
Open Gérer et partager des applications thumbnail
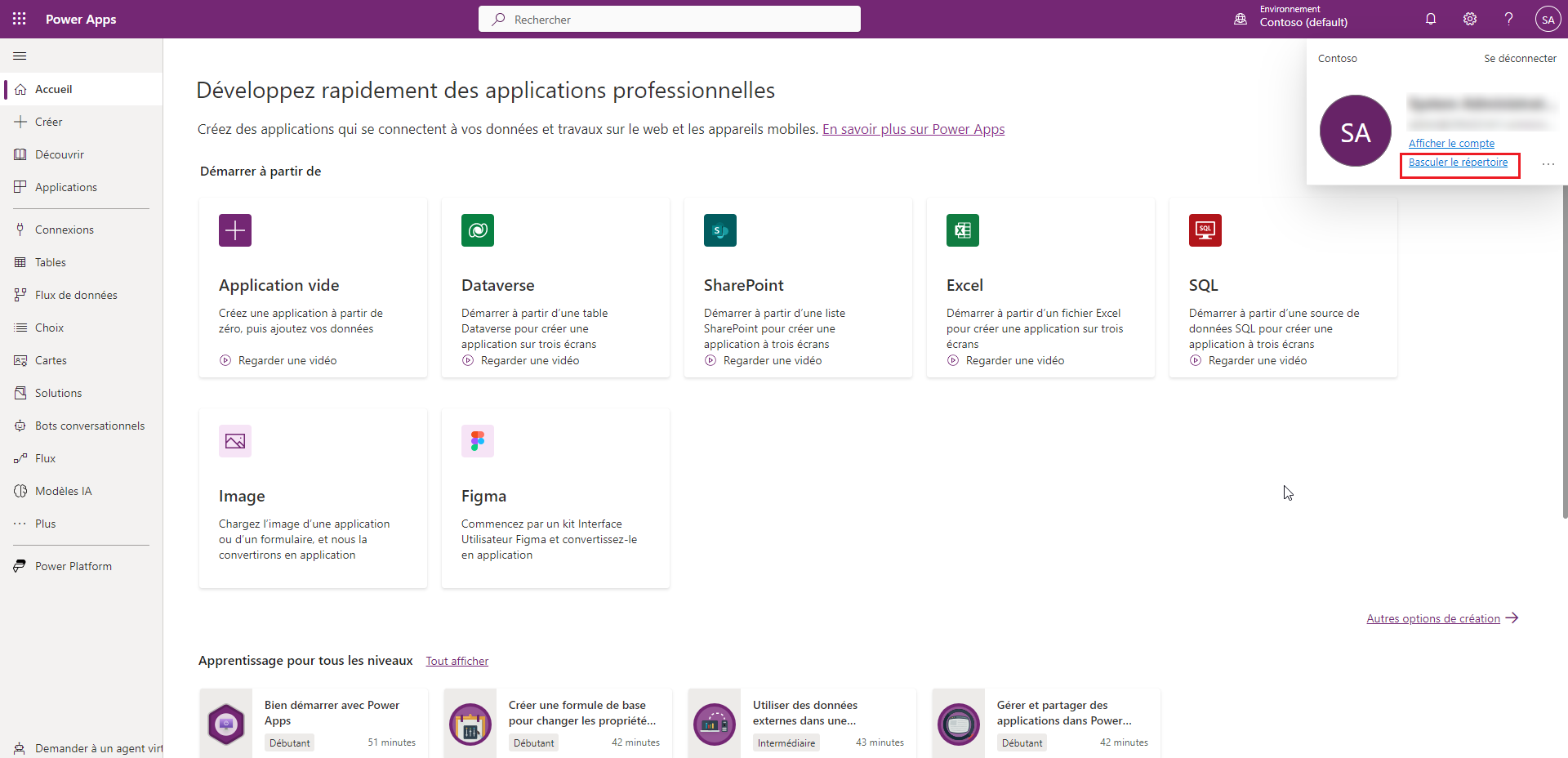[959, 724]
